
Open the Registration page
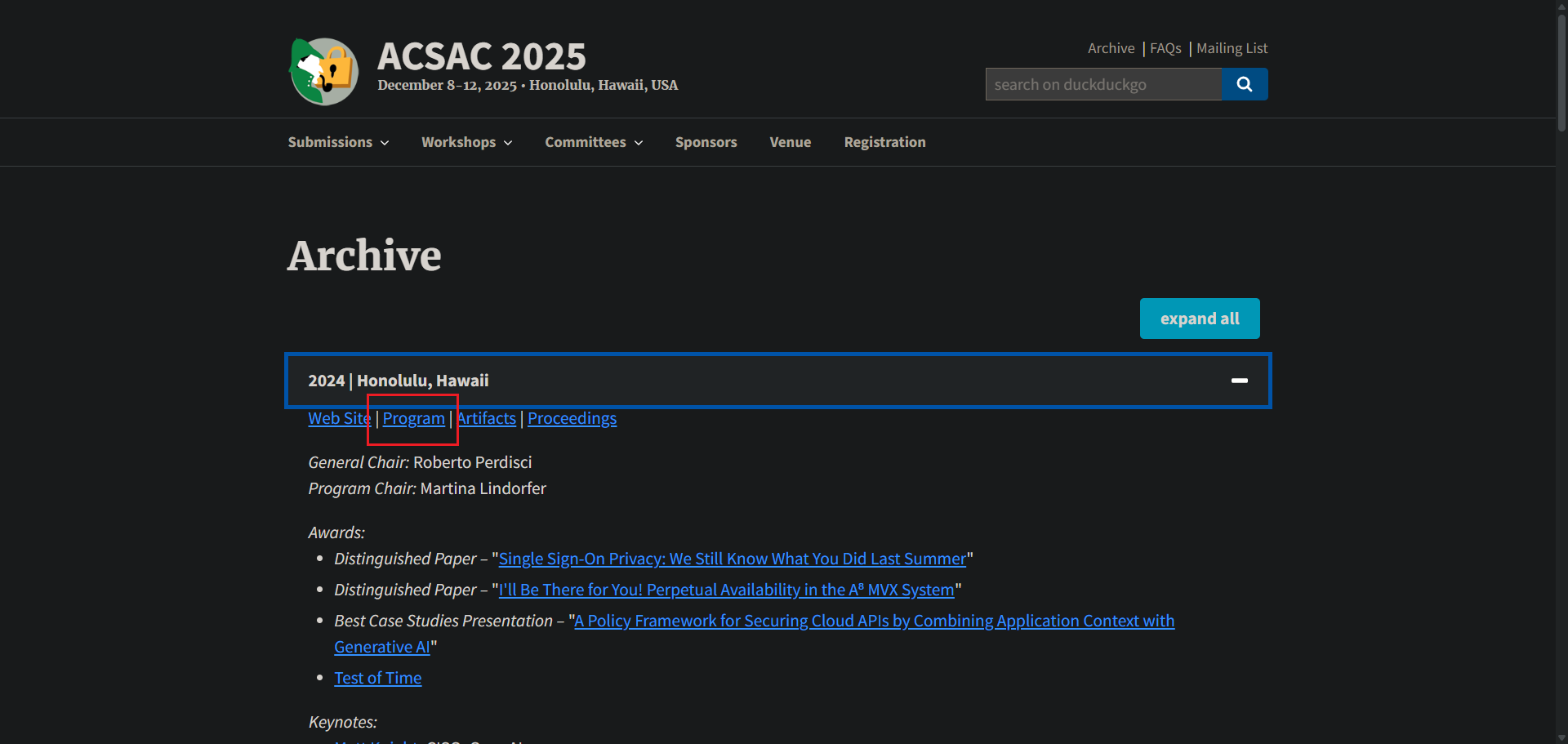pos(884,142)
